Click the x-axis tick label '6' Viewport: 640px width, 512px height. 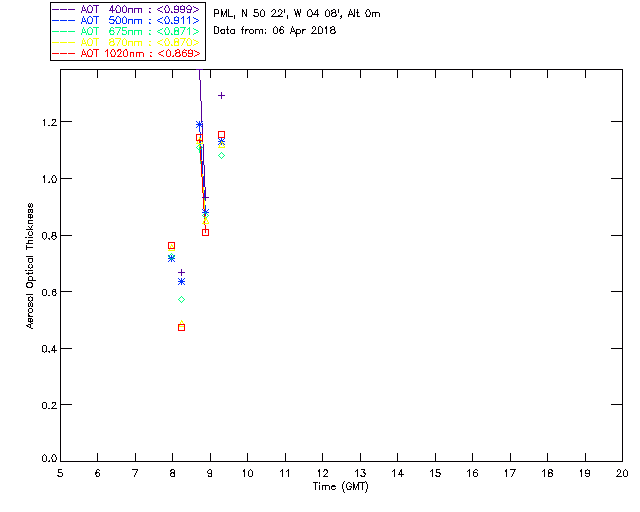pos(98,474)
